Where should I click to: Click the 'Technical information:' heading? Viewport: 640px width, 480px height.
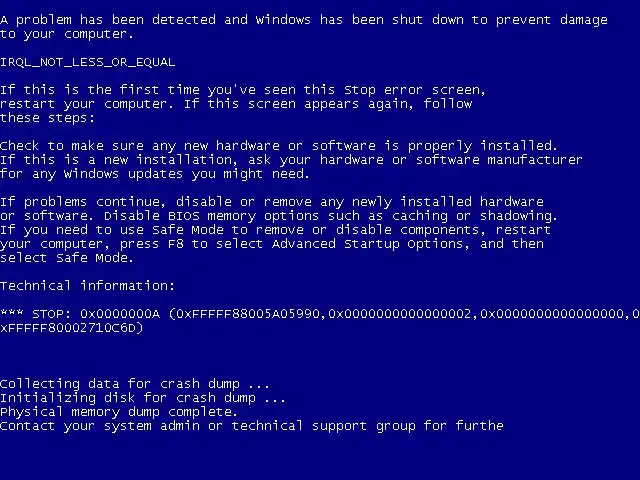(x=87, y=286)
